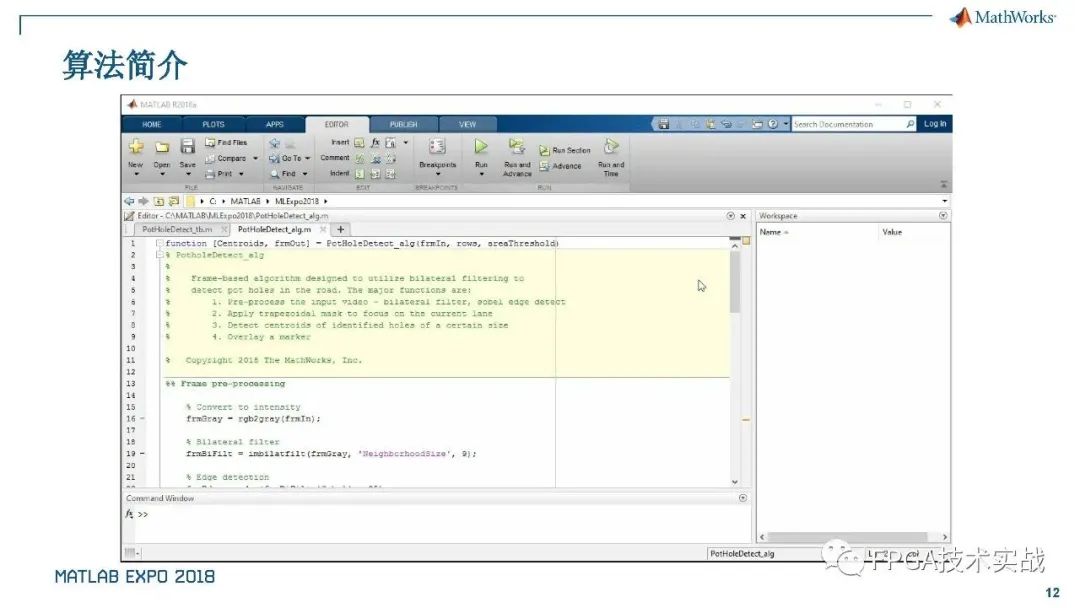The width and height of the screenshot is (1080, 608).
Task: Click the New file icon
Action: click(x=136, y=146)
